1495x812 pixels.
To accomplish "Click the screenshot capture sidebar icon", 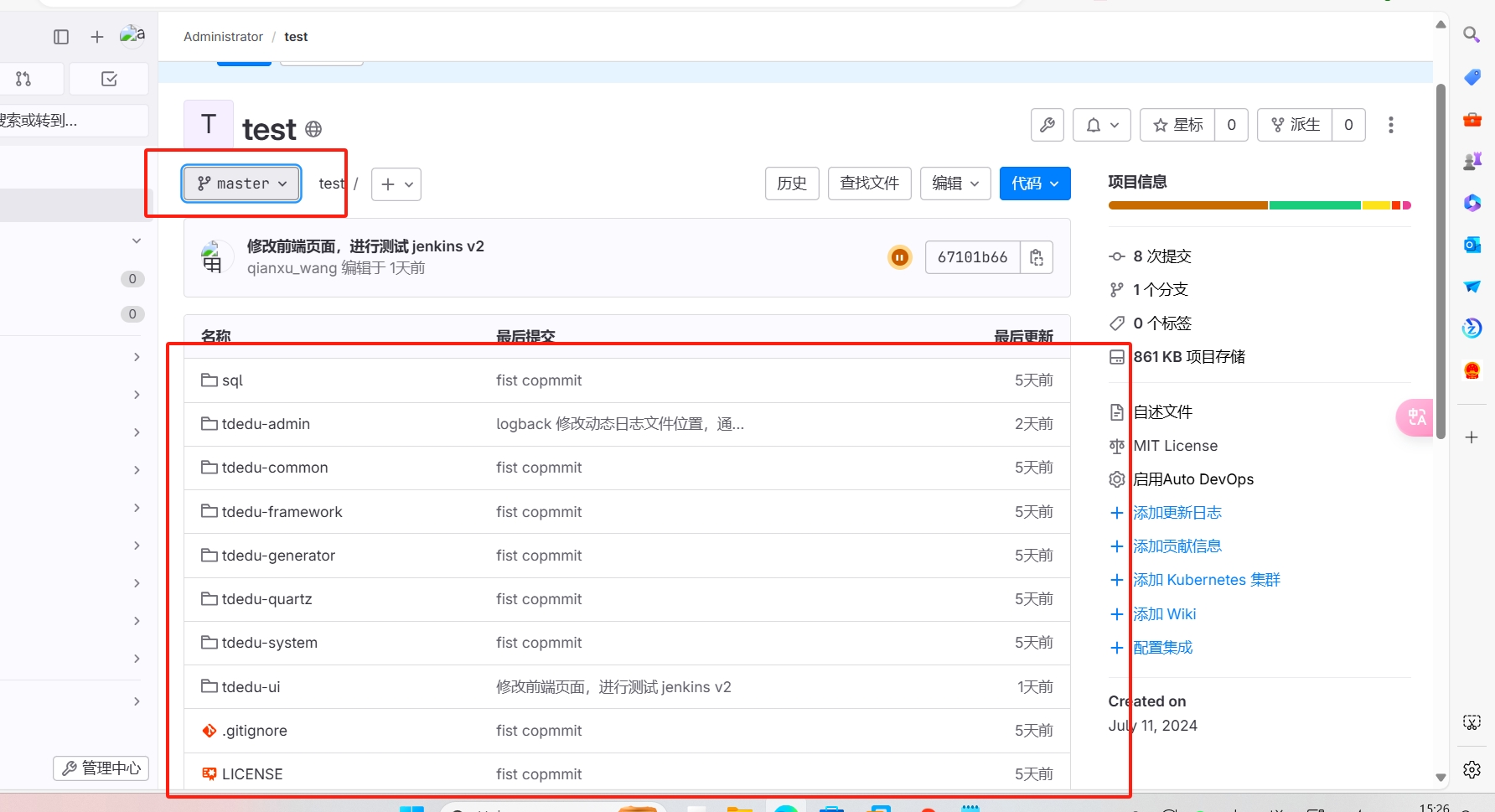I will 1472,722.
